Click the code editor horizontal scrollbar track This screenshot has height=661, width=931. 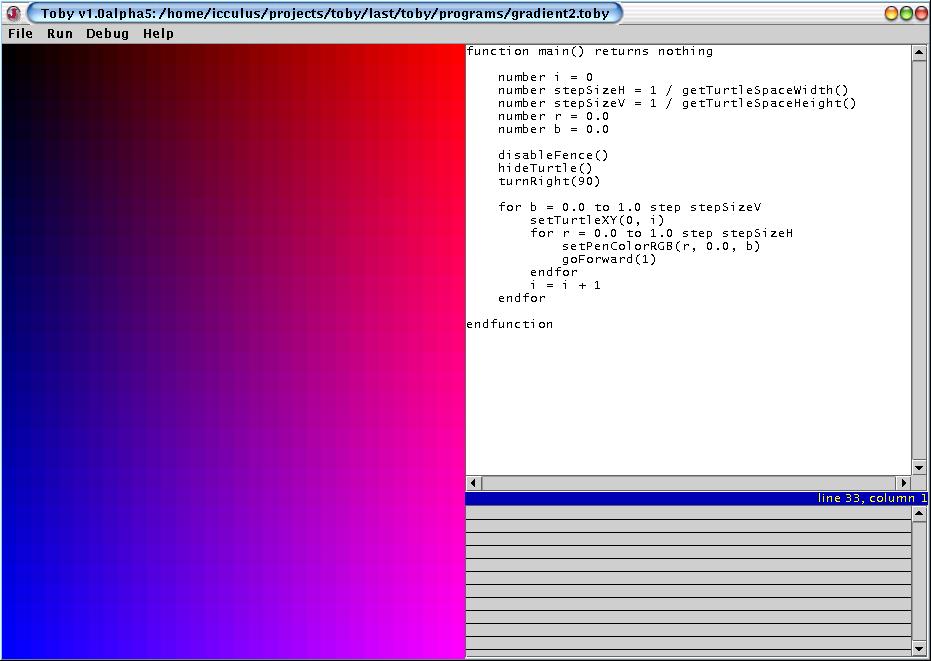coord(688,483)
